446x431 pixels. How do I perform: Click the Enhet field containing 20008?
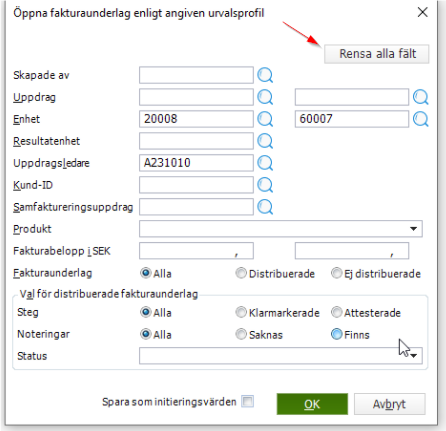196,119
